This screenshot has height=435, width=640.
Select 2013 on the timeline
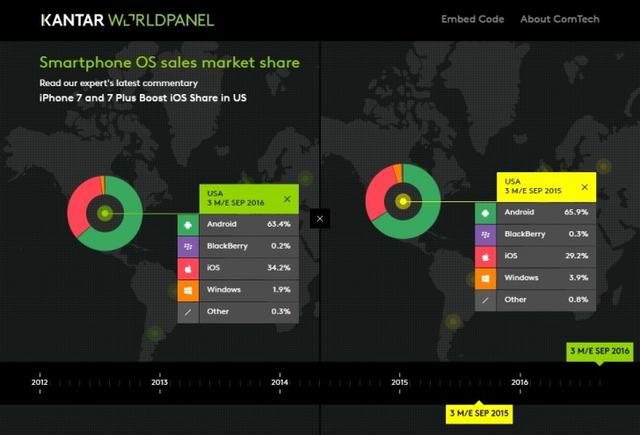pos(160,381)
